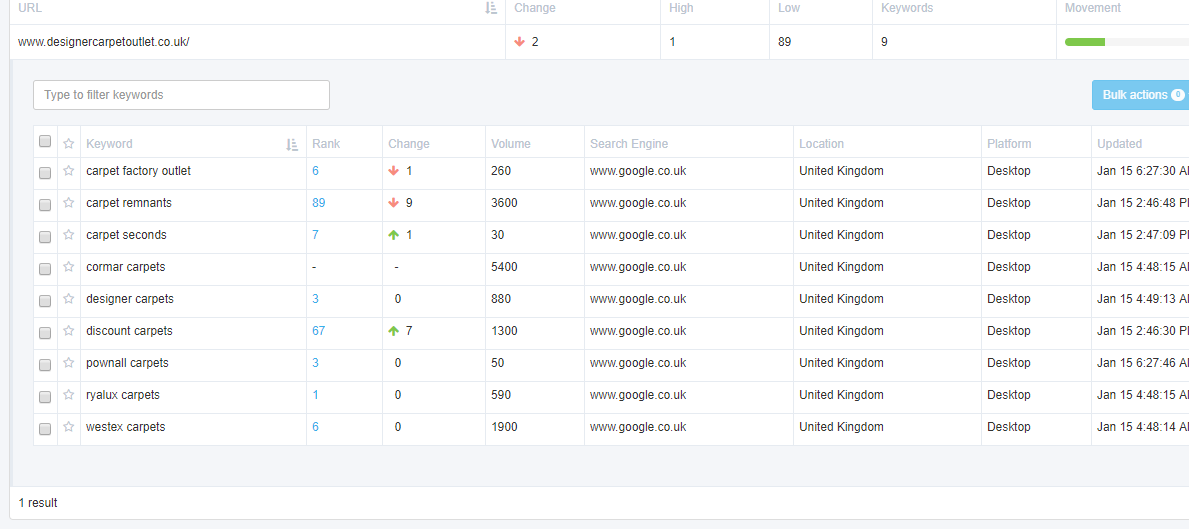The width and height of the screenshot is (1189, 529).
Task: Sort by the Rank column header
Action: 326,144
